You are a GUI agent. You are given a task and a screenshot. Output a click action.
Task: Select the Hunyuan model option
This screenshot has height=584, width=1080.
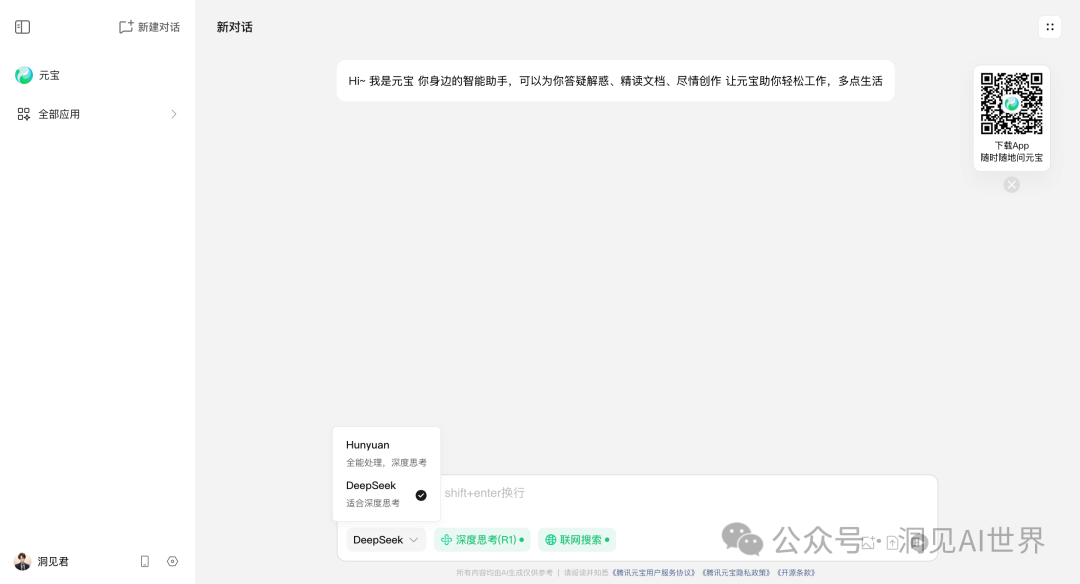pyautogui.click(x=386, y=453)
